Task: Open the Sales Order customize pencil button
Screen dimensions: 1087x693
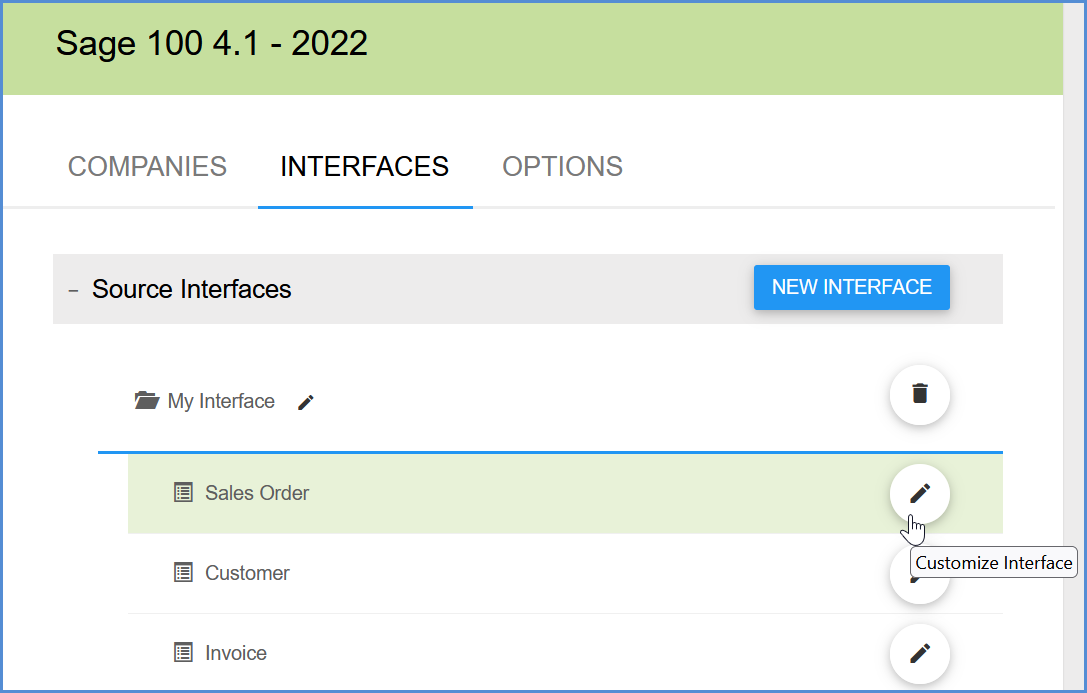Action: coord(919,493)
